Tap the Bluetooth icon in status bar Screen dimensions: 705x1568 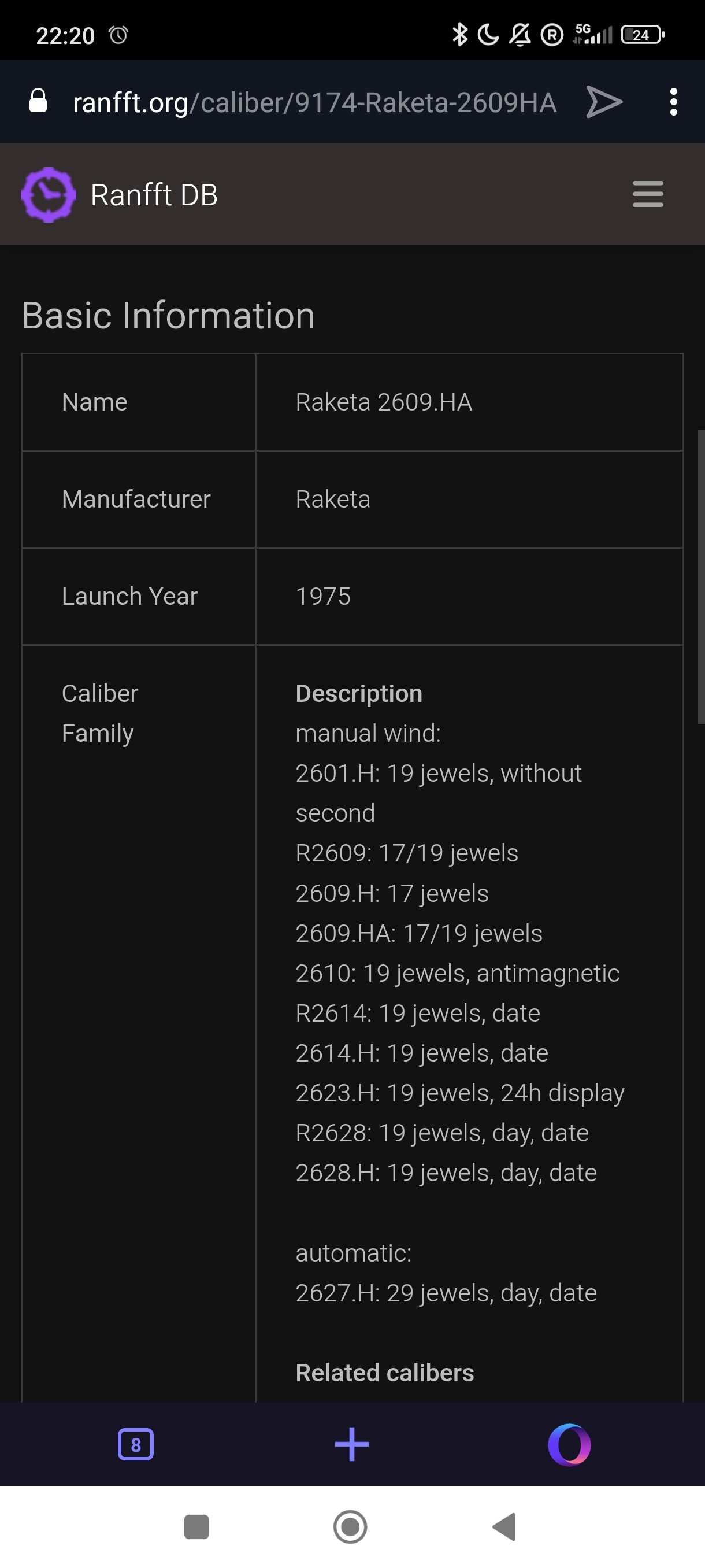tap(460, 35)
